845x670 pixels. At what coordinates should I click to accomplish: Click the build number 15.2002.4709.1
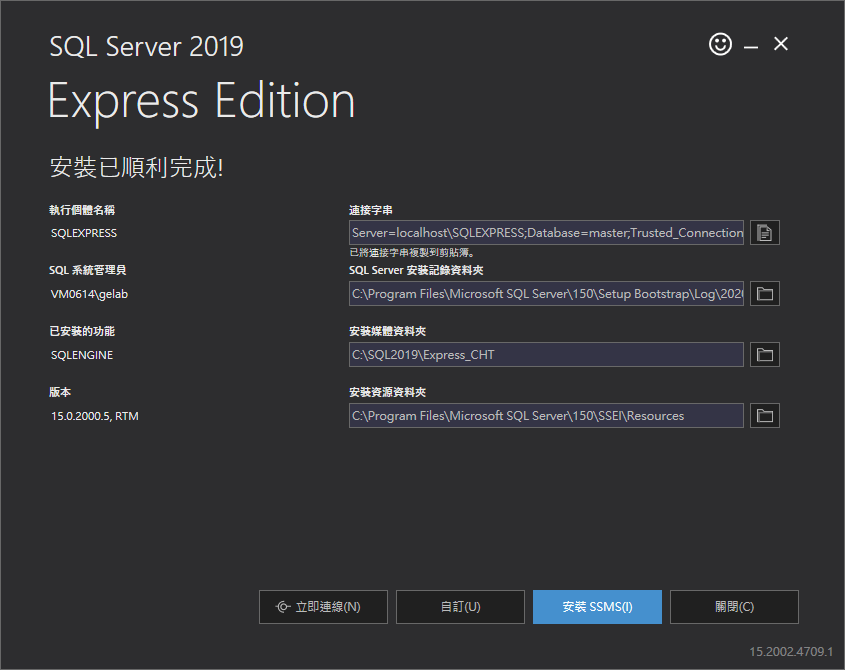click(791, 652)
